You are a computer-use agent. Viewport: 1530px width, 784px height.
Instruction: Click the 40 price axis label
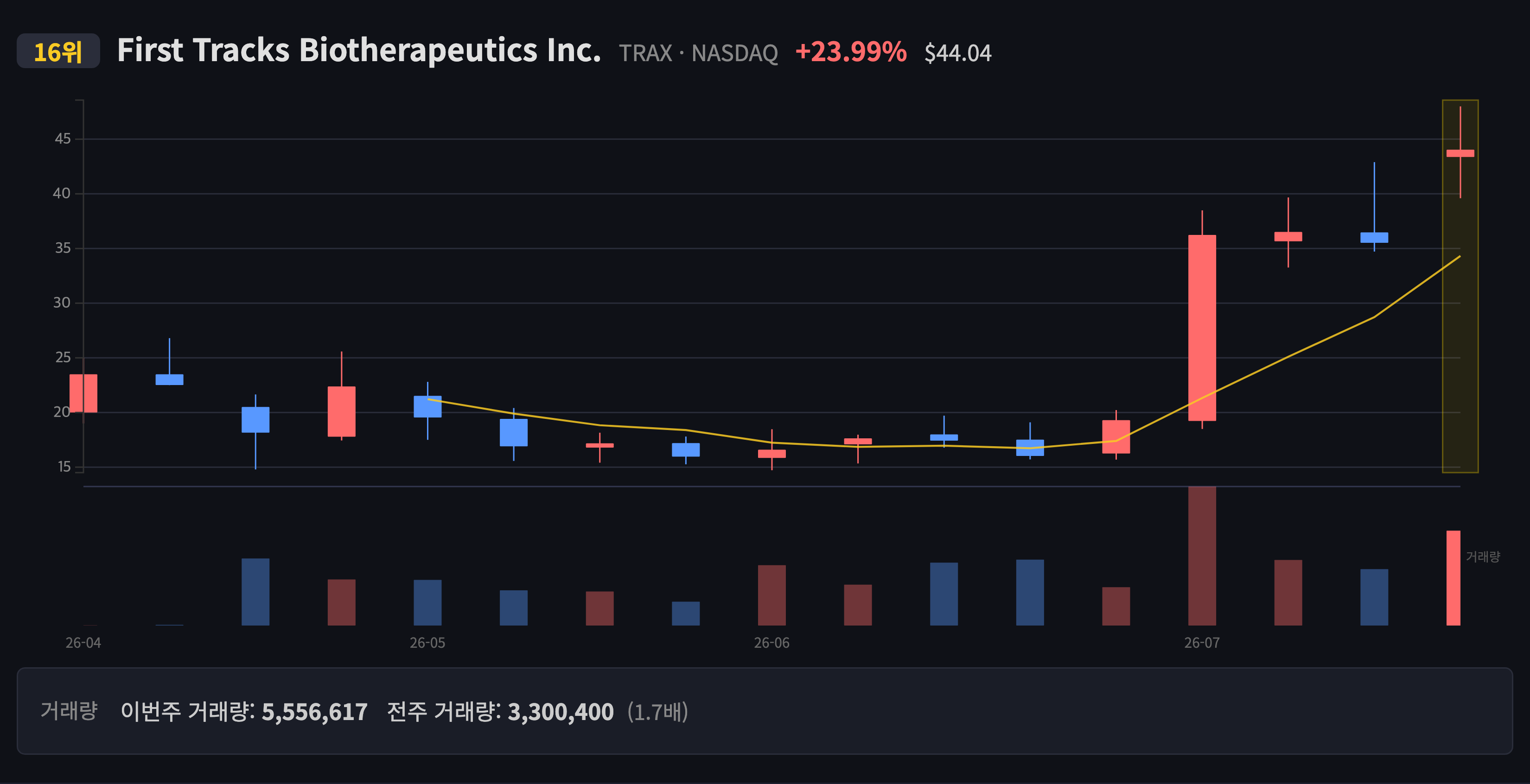click(62, 194)
